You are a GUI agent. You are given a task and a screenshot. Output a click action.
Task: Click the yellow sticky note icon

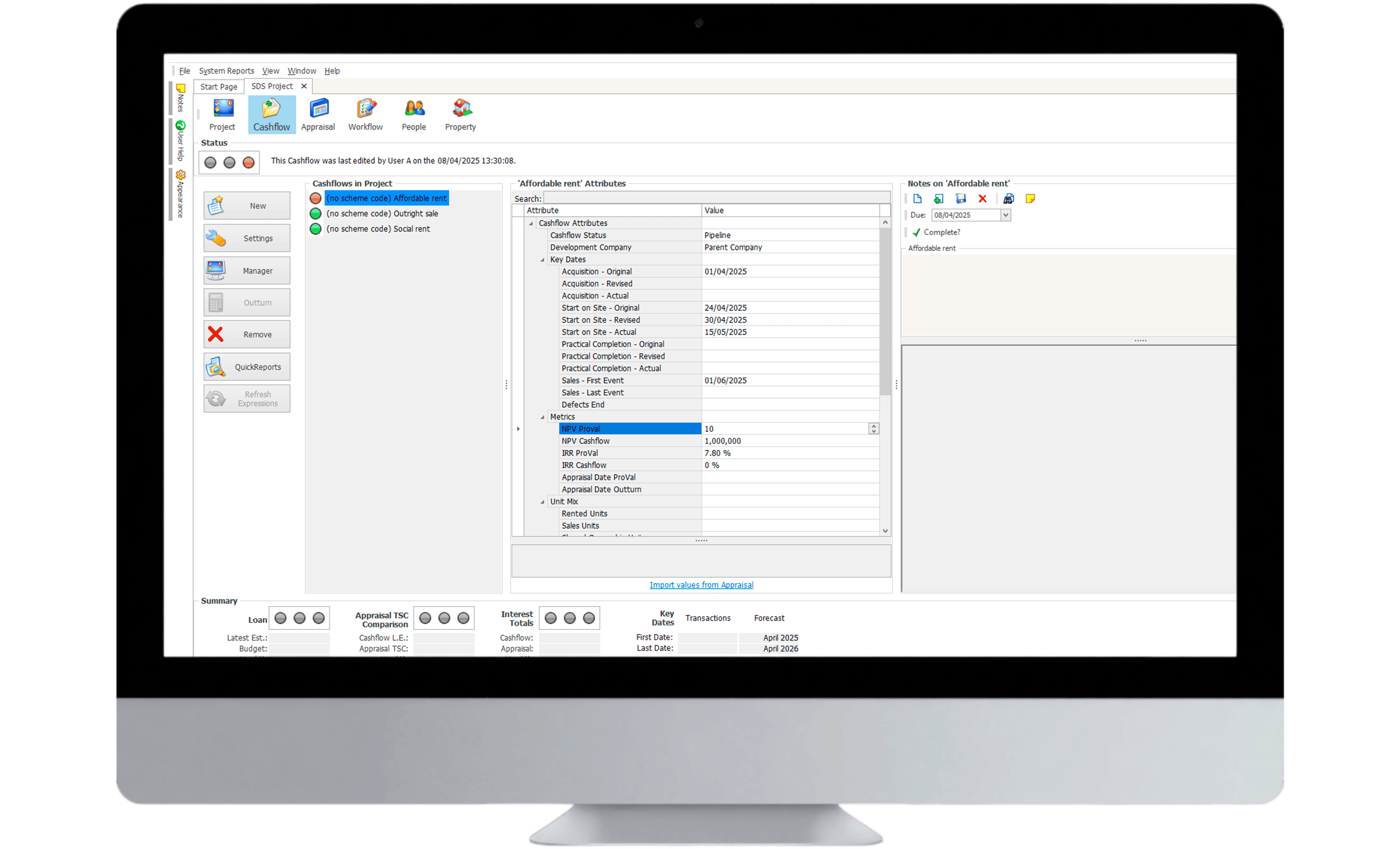click(1031, 199)
